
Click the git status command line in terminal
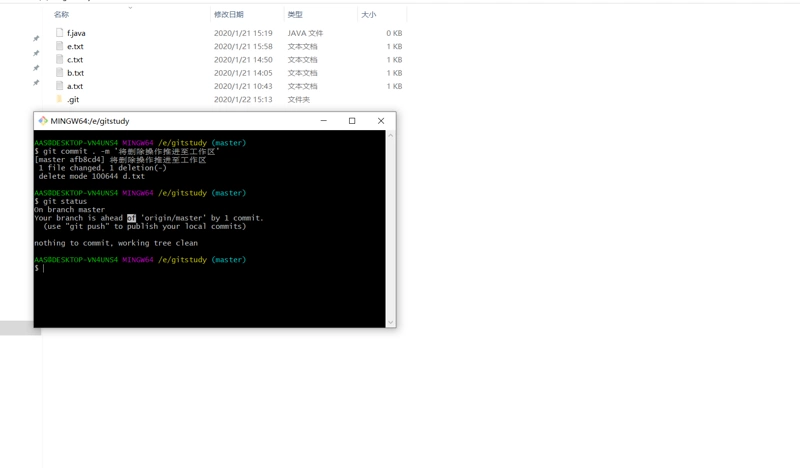[x=61, y=202]
